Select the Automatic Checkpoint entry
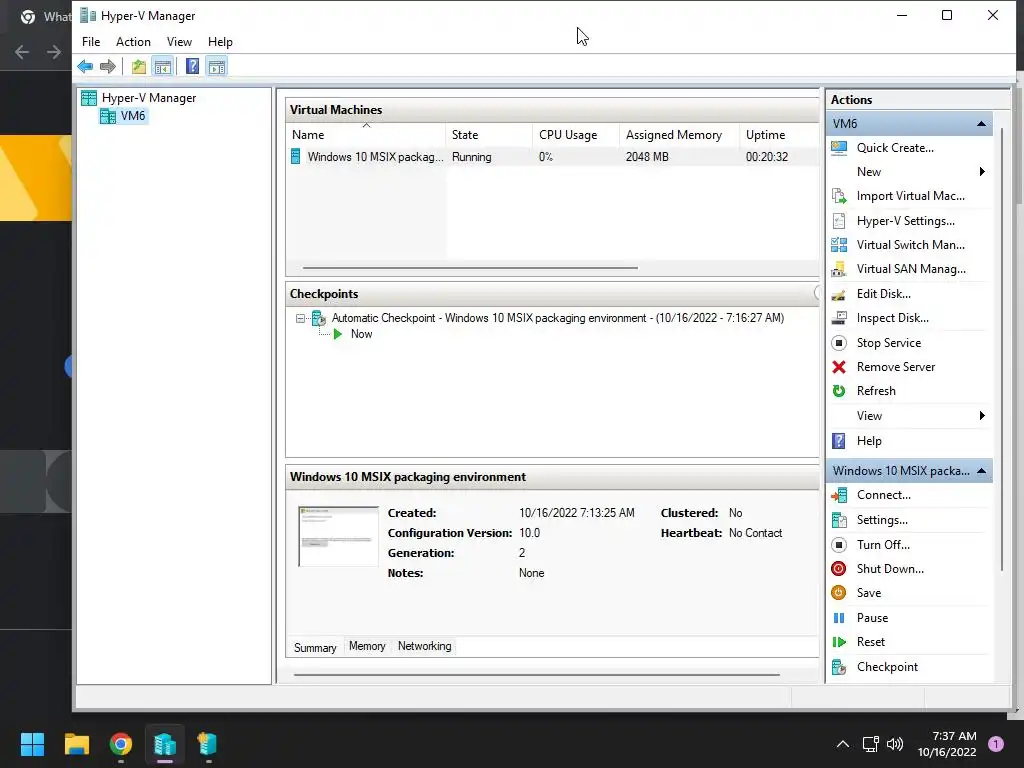Viewport: 1024px width, 768px height. 558,318
